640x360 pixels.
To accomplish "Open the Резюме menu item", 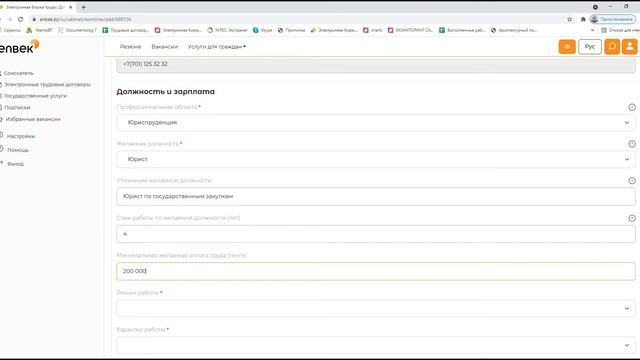I will click(130, 47).
